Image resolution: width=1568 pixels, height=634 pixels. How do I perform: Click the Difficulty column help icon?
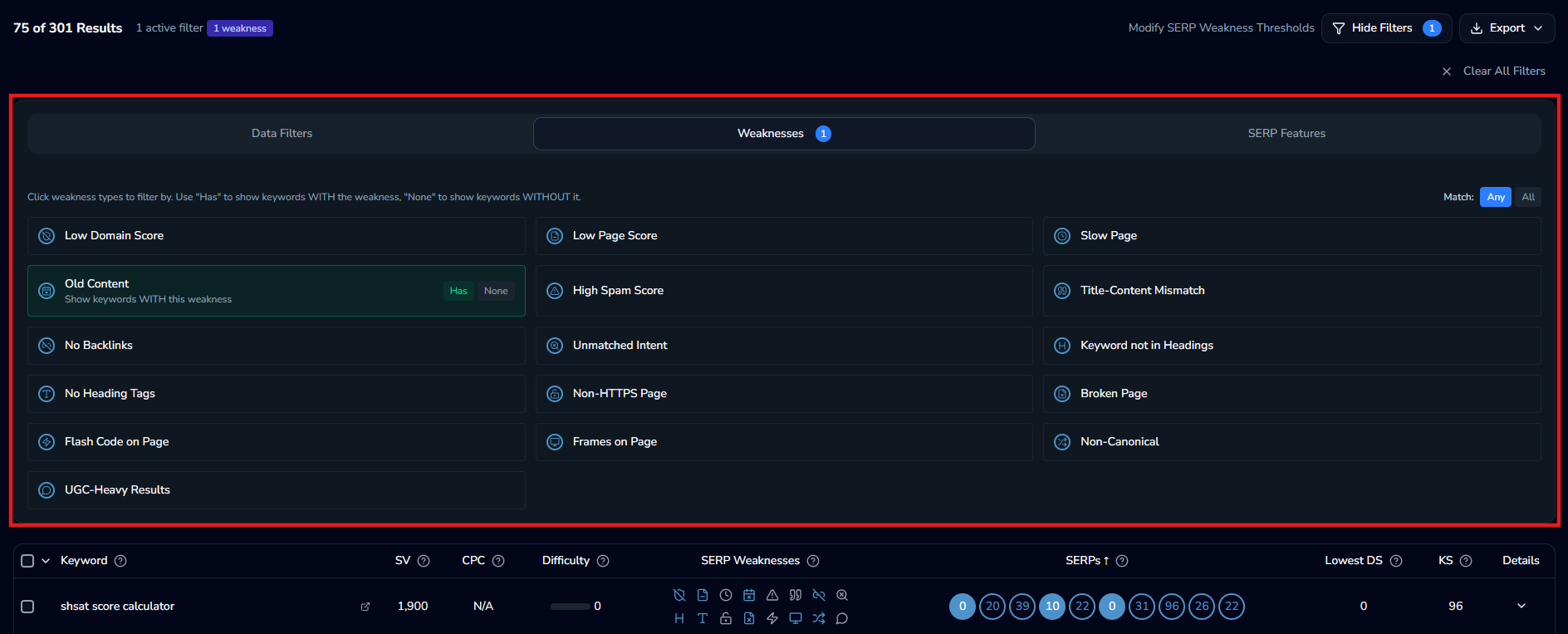coord(603,561)
